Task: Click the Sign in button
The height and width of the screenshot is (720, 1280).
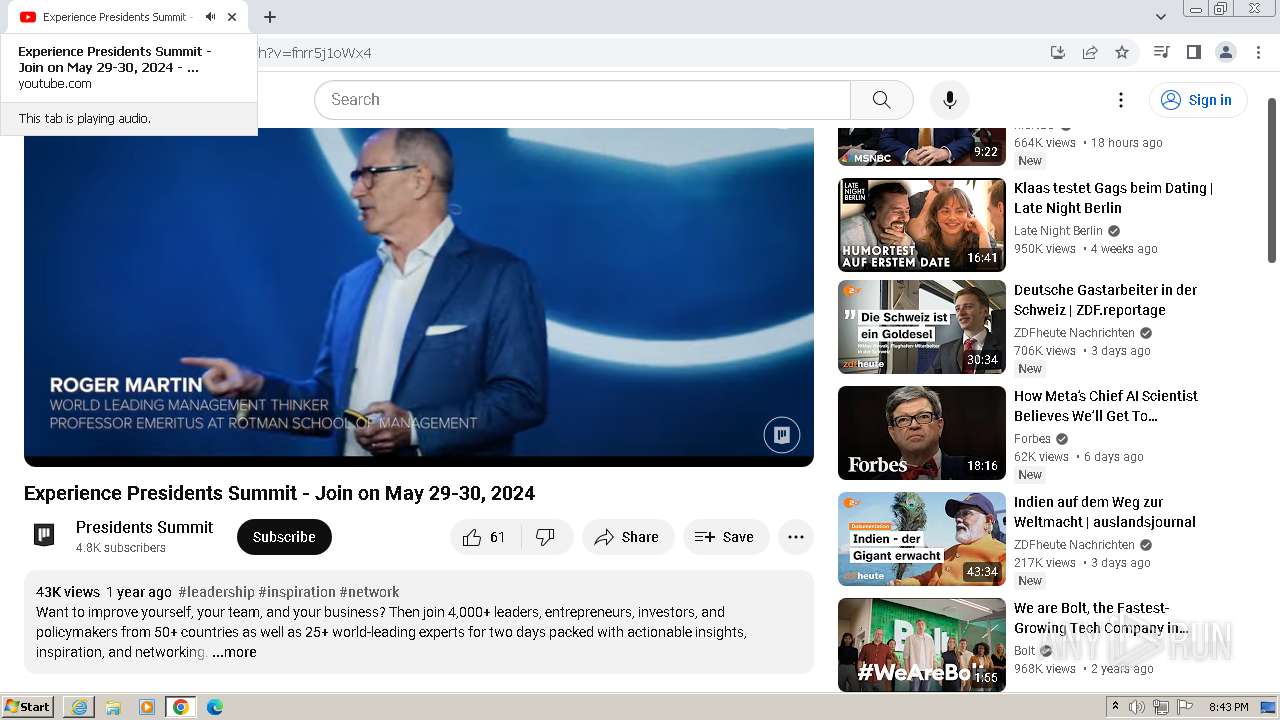Action: (1197, 100)
